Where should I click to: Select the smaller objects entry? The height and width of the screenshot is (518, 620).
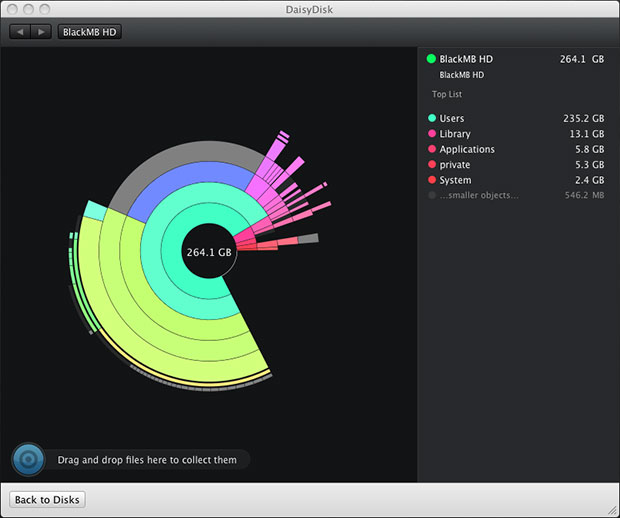pos(516,195)
